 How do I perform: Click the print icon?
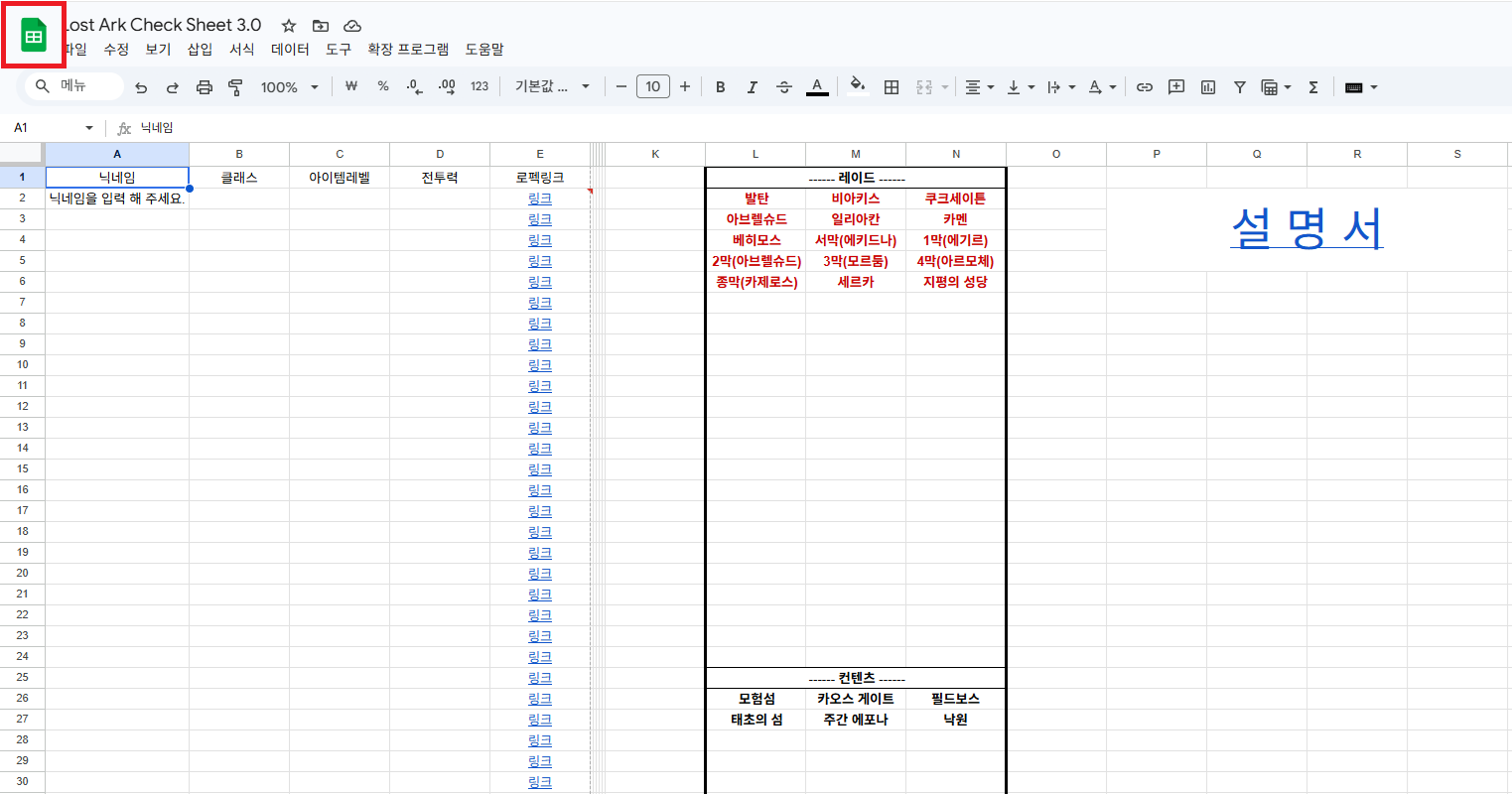pos(205,87)
